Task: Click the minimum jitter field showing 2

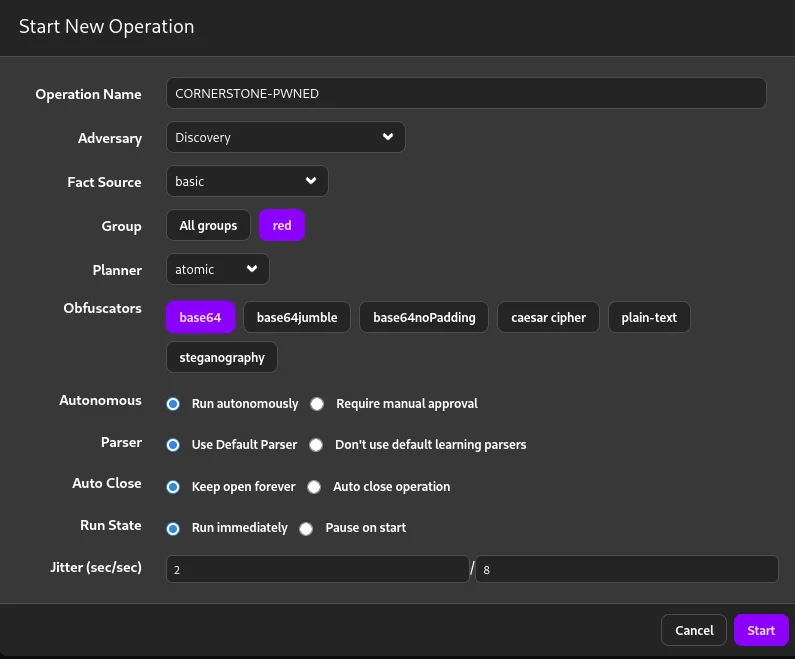Action: coord(317,569)
